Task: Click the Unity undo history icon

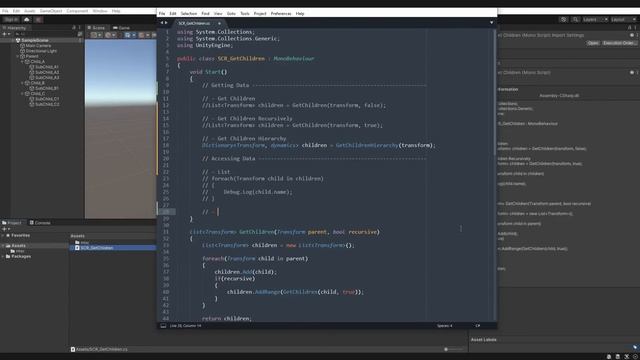Action: 563,20
